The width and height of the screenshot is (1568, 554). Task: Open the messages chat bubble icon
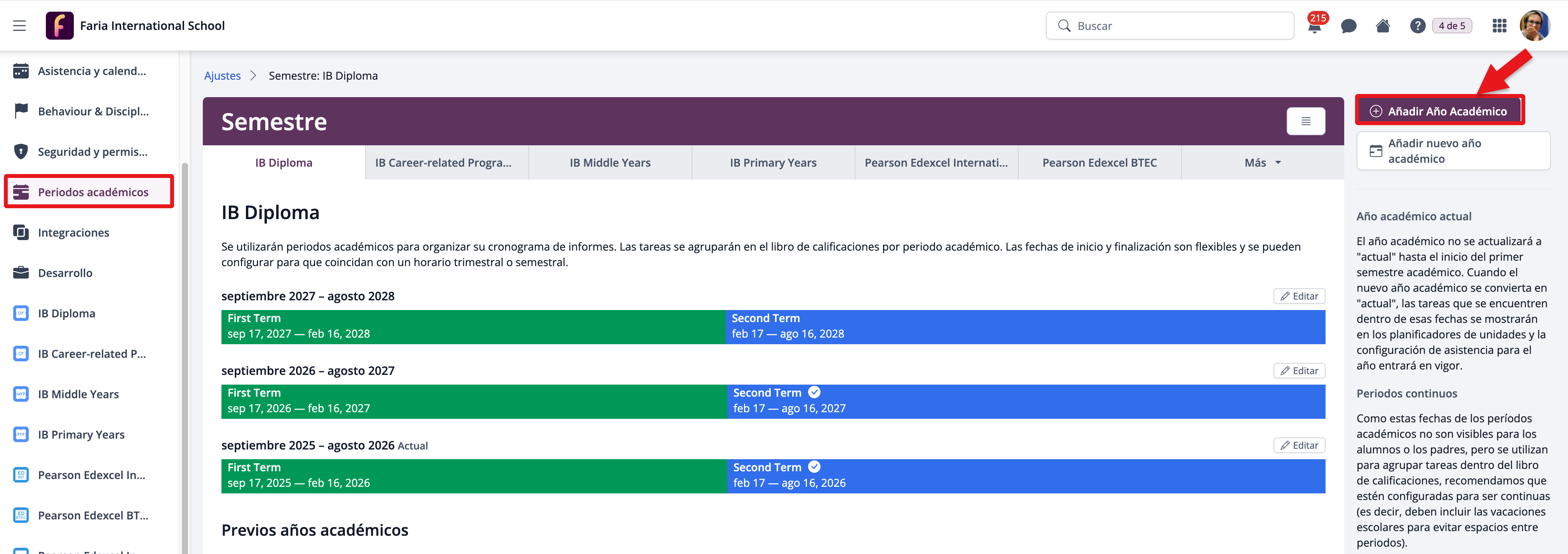[1348, 26]
